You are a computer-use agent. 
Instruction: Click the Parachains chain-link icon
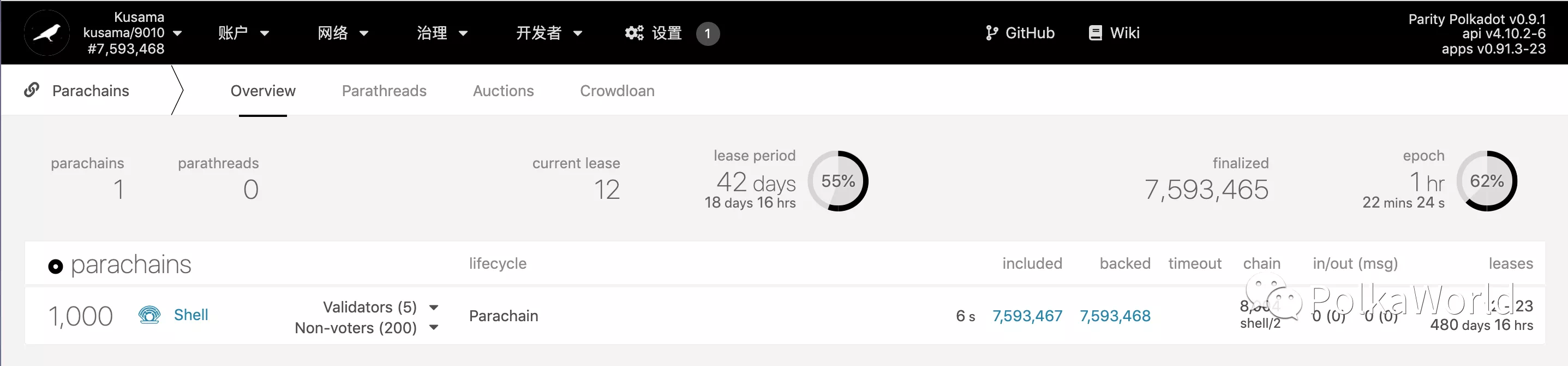[32, 90]
